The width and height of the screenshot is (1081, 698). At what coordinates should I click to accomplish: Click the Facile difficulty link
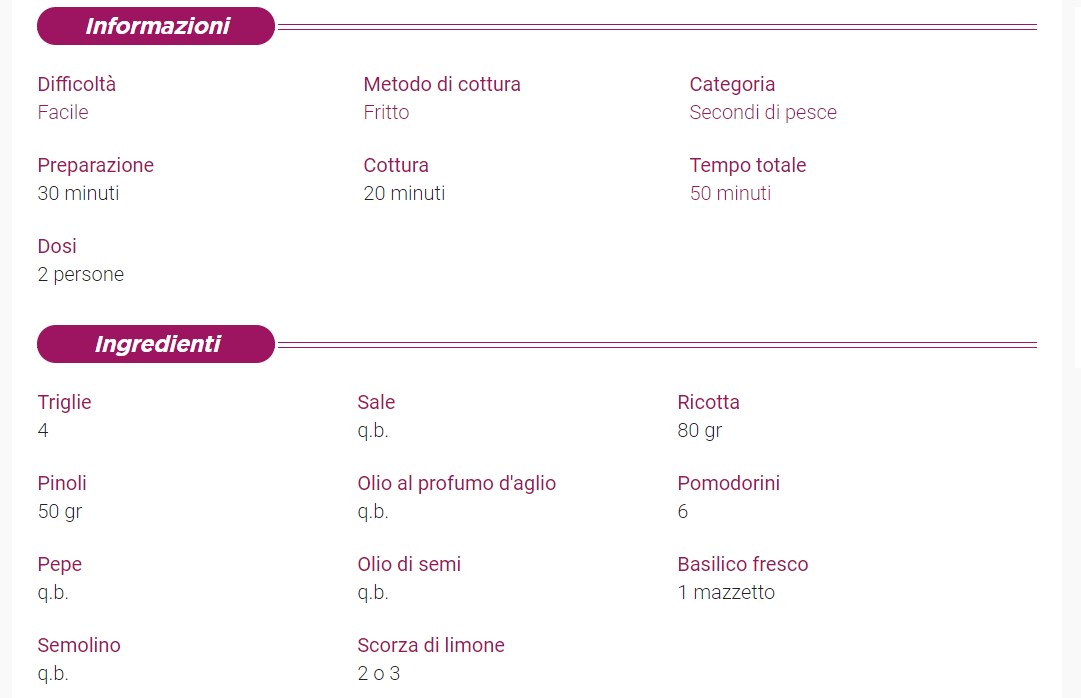click(x=63, y=112)
